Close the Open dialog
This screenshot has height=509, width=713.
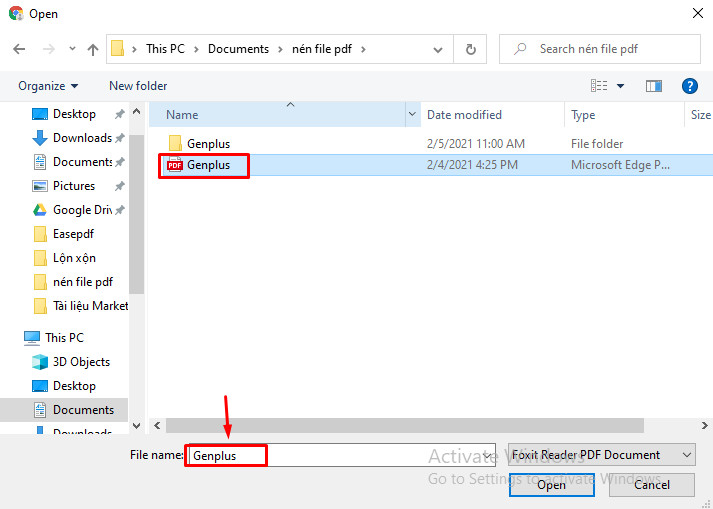(698, 13)
